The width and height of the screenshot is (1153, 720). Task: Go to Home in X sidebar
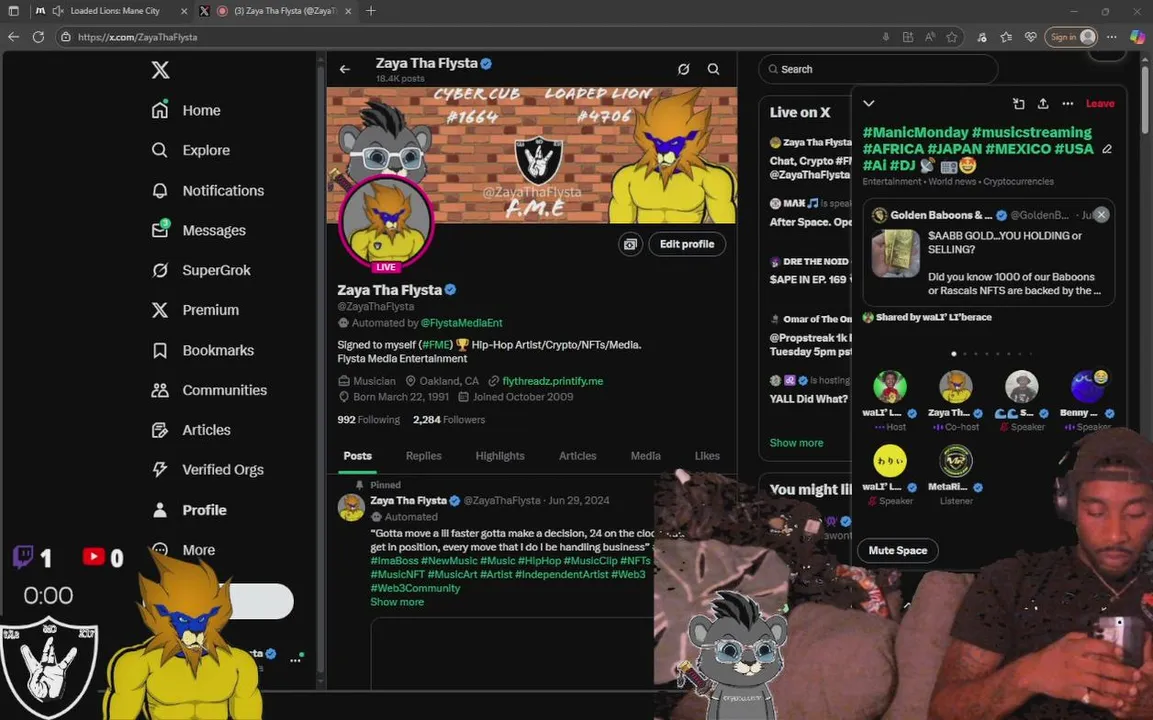(186, 110)
